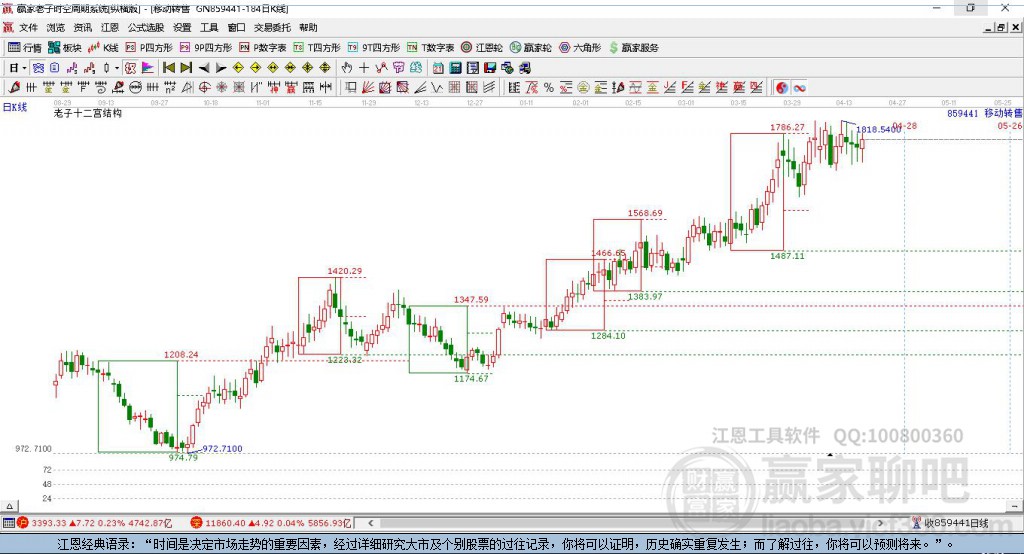
Task: Step chart right with black arrow
Action: coord(221,68)
